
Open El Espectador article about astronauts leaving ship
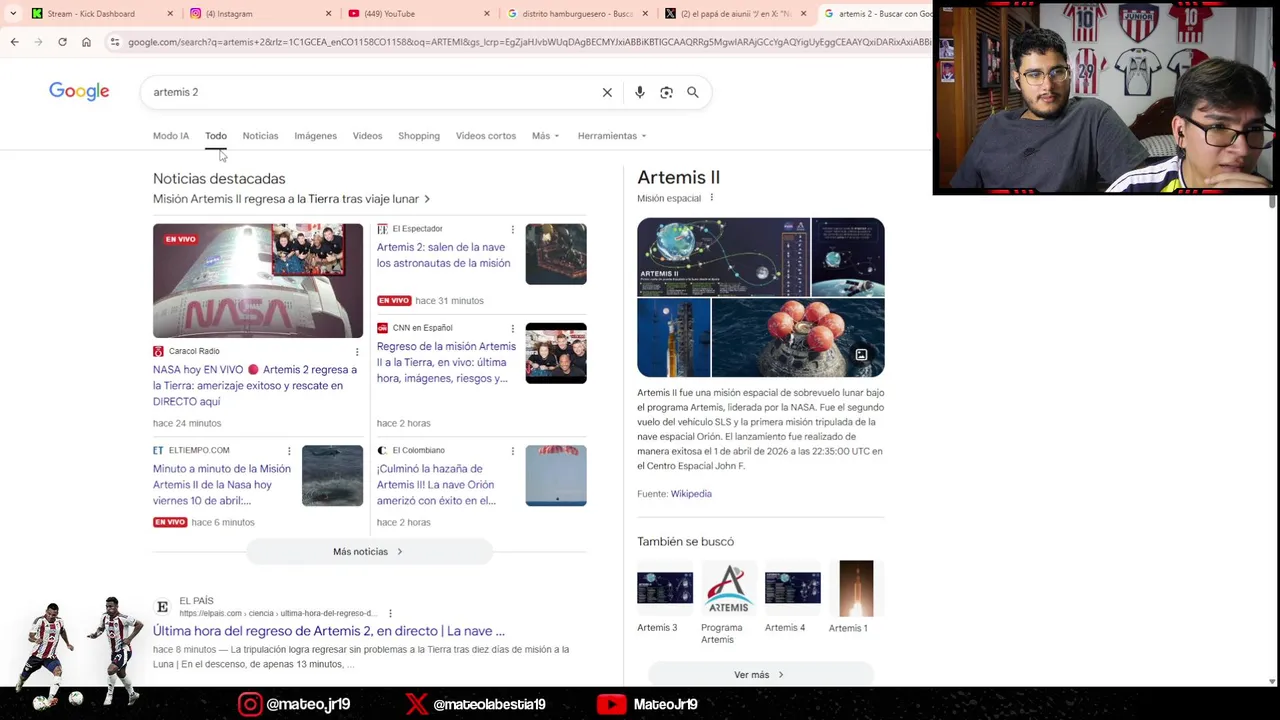(443, 255)
